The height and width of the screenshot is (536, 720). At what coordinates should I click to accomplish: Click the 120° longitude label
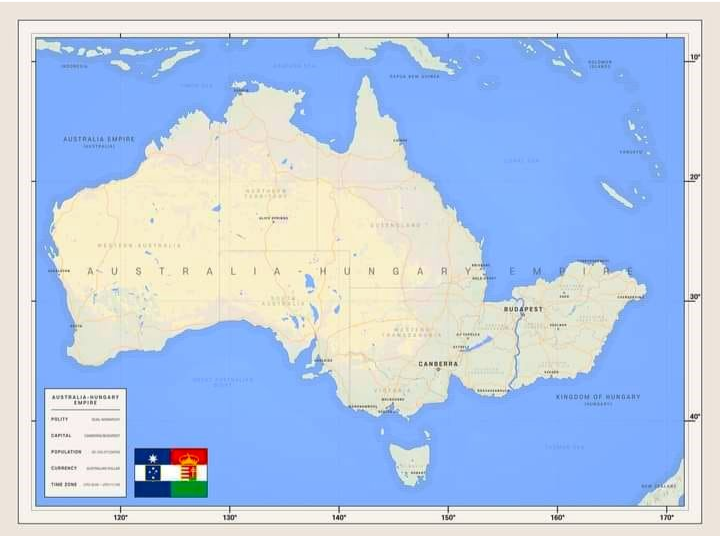(x=121, y=518)
